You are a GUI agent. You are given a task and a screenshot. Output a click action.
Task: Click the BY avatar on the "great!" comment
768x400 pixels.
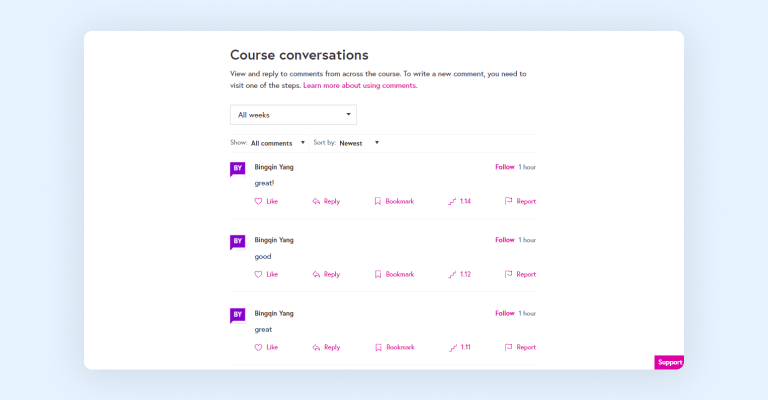[238, 168]
